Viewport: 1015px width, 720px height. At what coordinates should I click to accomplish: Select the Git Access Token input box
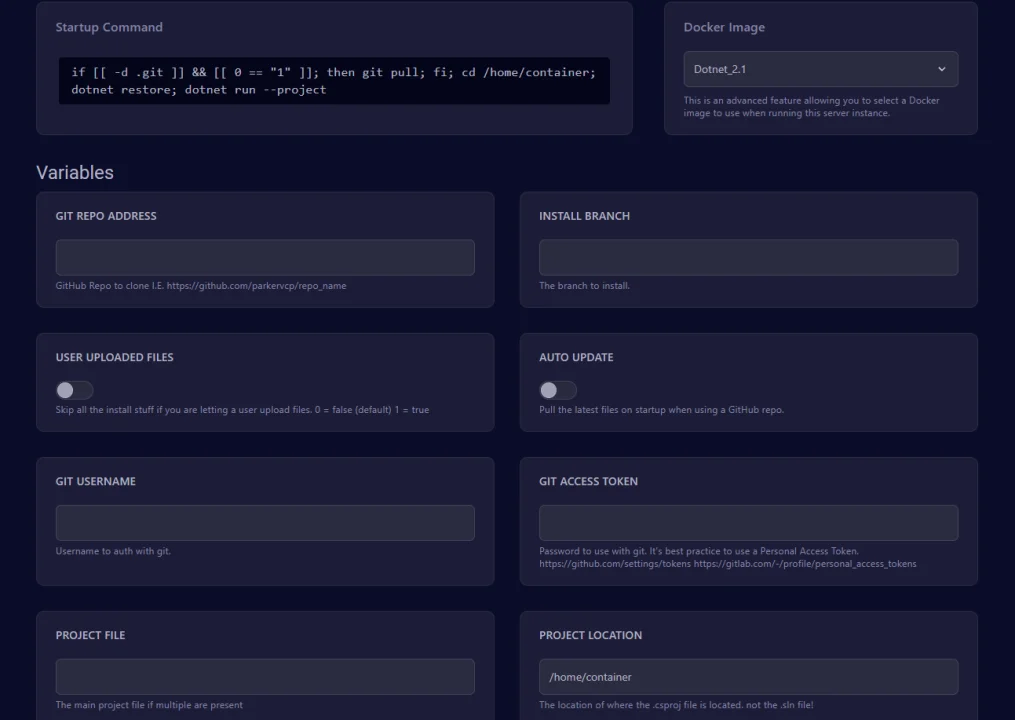click(748, 523)
